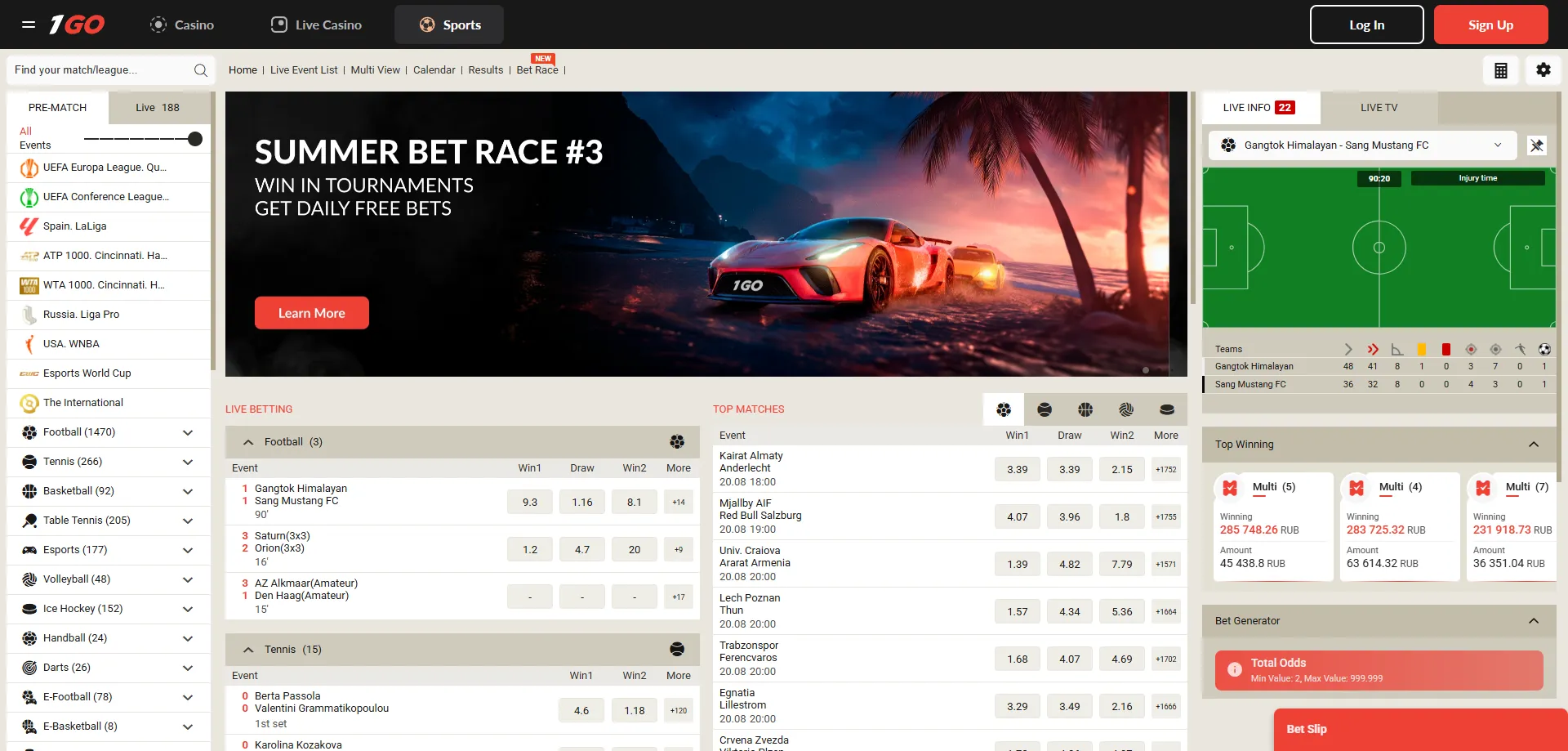Switch to Live 188 tab
This screenshot has width=1568, height=751.
click(158, 108)
